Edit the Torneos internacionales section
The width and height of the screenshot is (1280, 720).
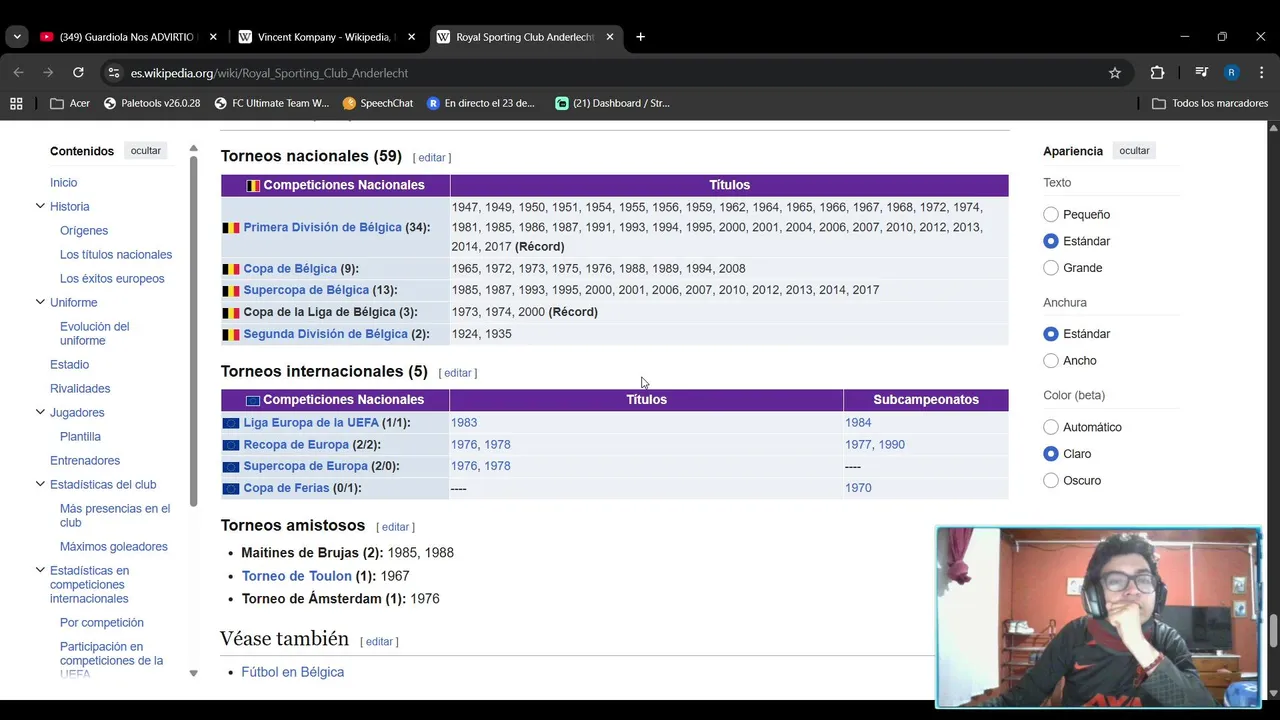(x=458, y=373)
